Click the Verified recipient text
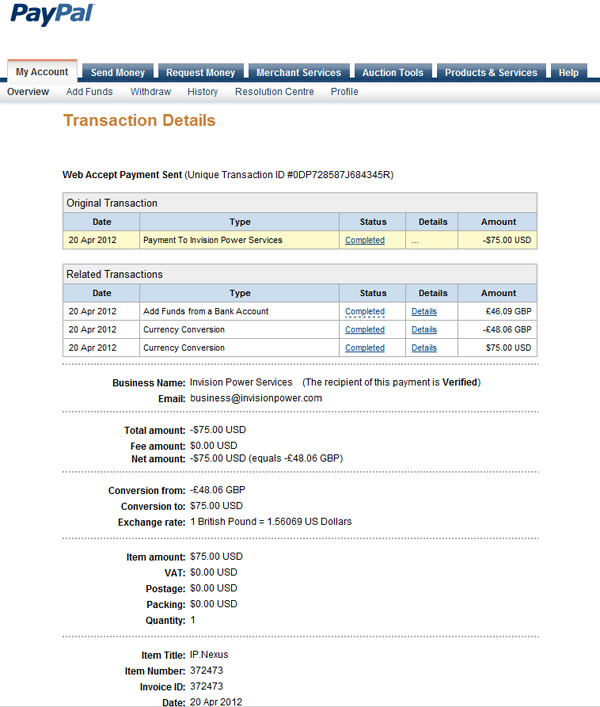600x707 pixels. point(460,382)
